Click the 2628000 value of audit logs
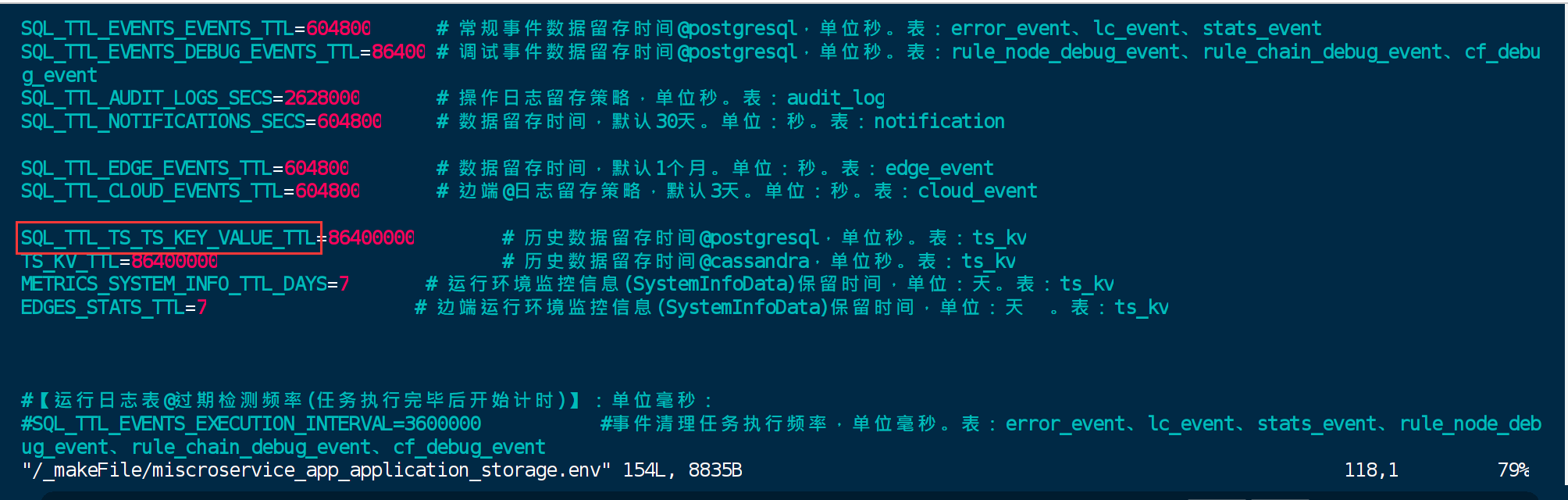1568x500 pixels. [x=322, y=98]
